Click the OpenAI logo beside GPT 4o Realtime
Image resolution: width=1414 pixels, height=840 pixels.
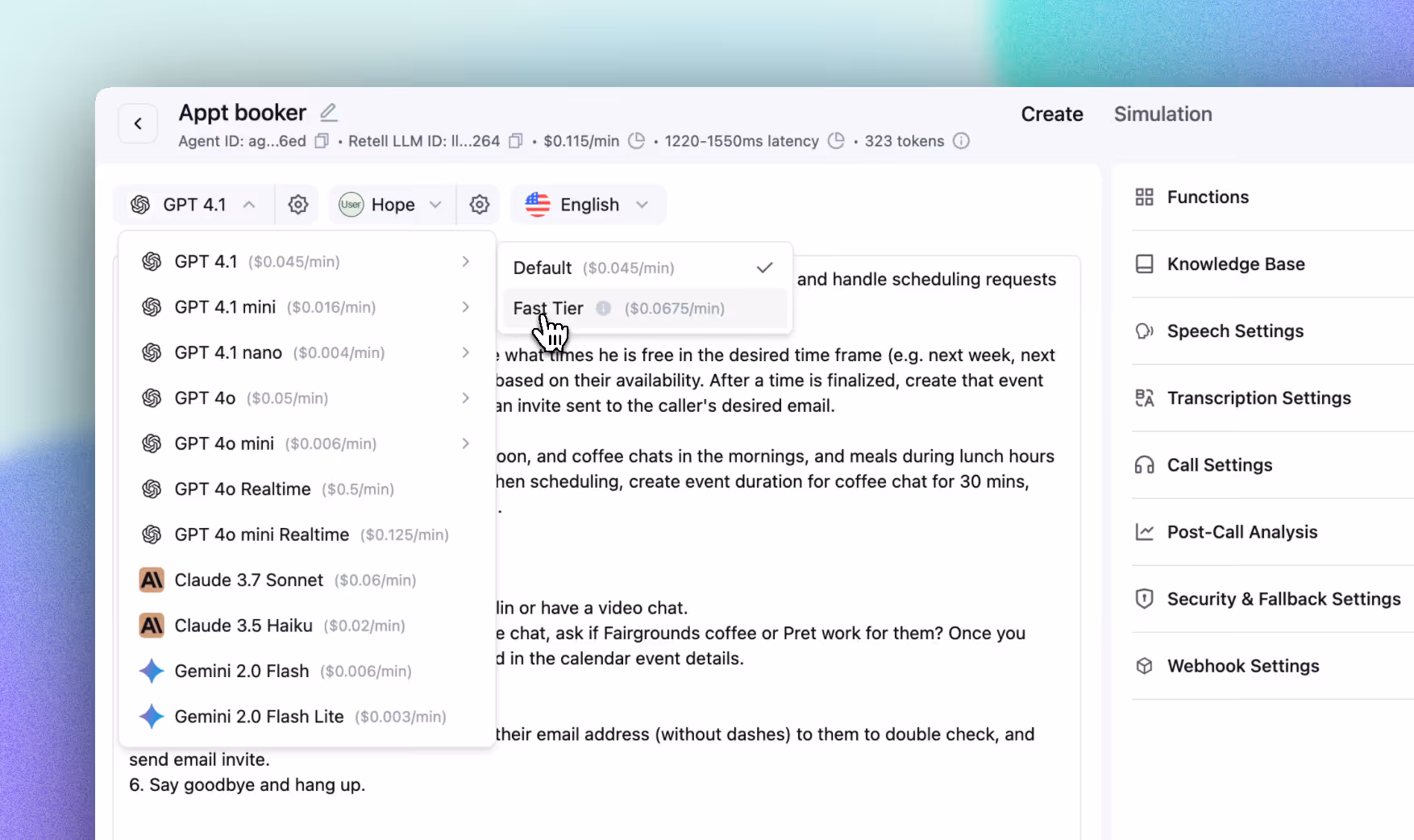click(152, 489)
